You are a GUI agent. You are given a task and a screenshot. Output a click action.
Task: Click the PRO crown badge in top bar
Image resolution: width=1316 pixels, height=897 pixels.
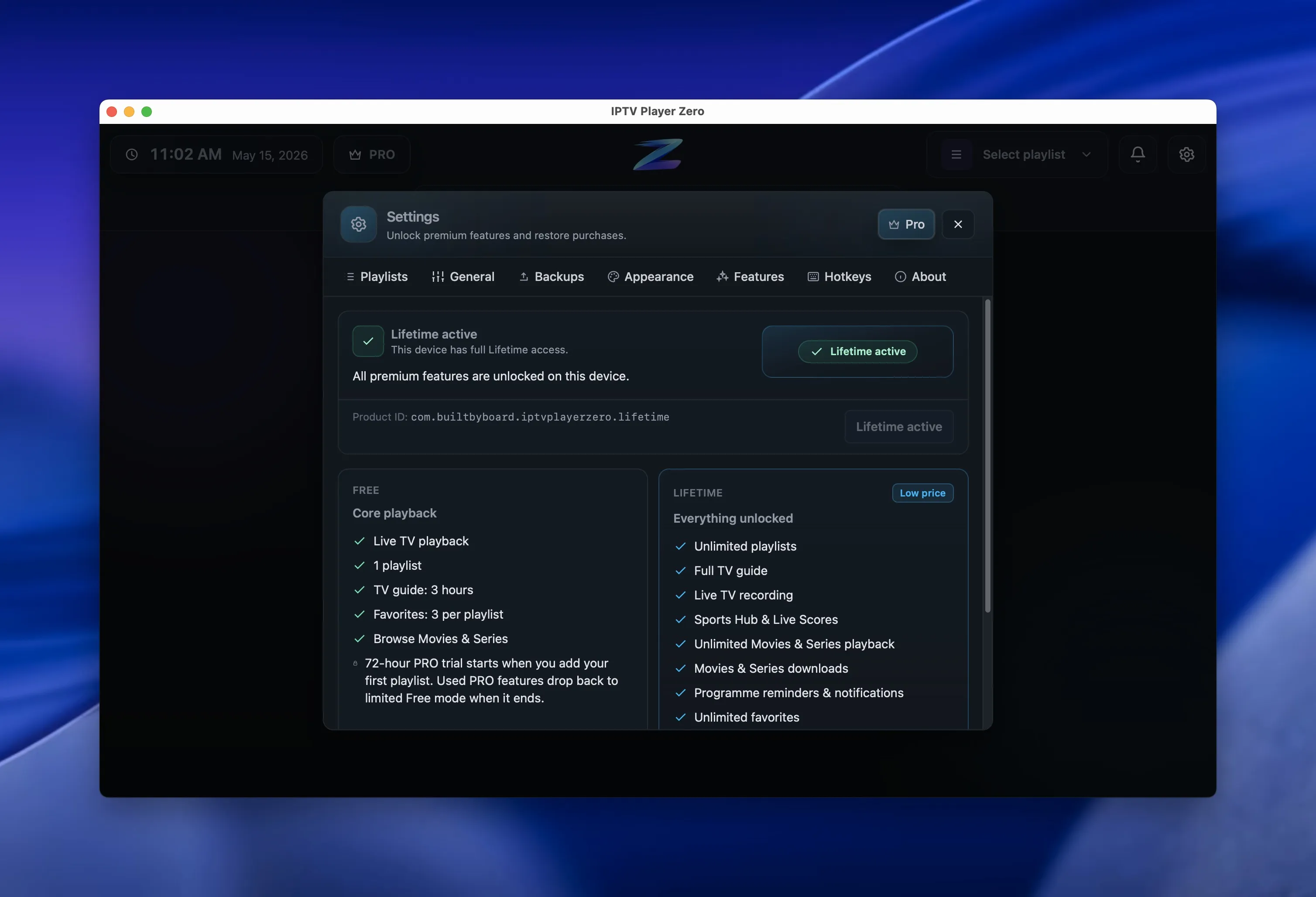point(372,154)
